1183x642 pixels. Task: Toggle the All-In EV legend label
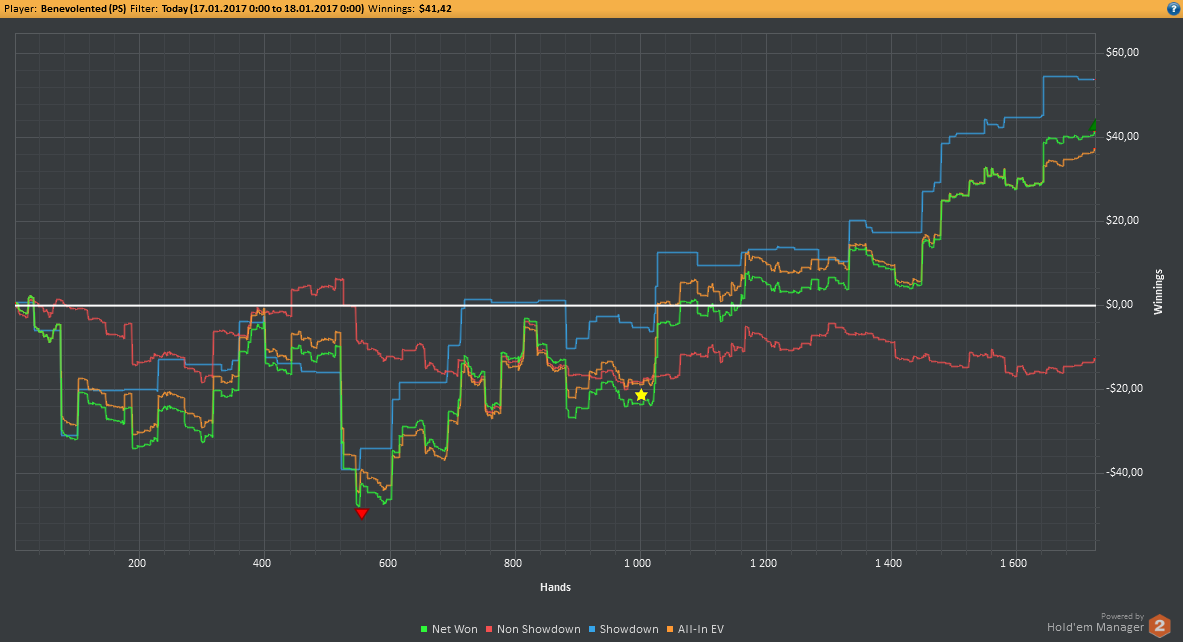[700, 629]
